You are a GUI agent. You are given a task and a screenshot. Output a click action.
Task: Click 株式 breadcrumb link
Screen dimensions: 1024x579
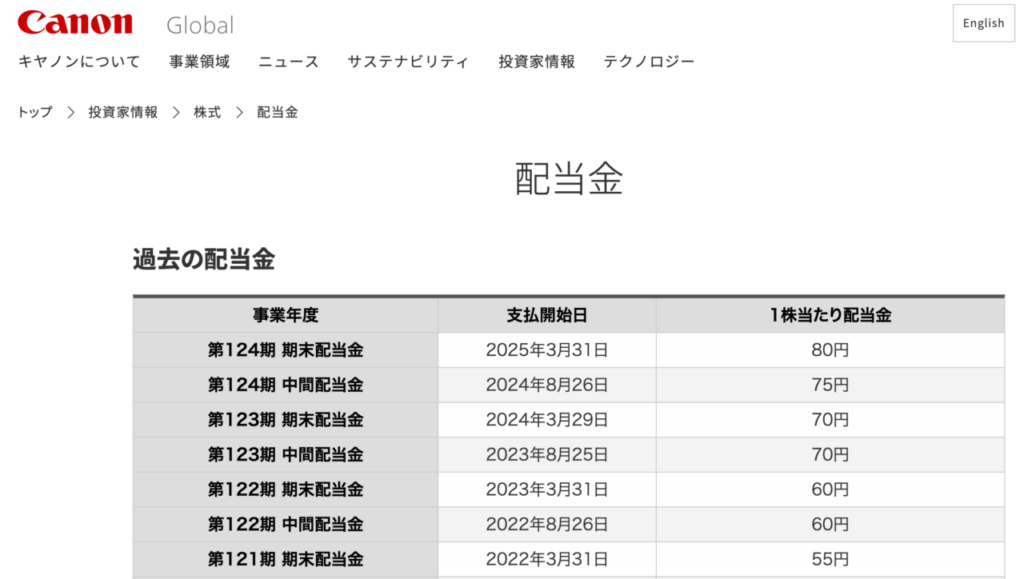click(x=207, y=112)
